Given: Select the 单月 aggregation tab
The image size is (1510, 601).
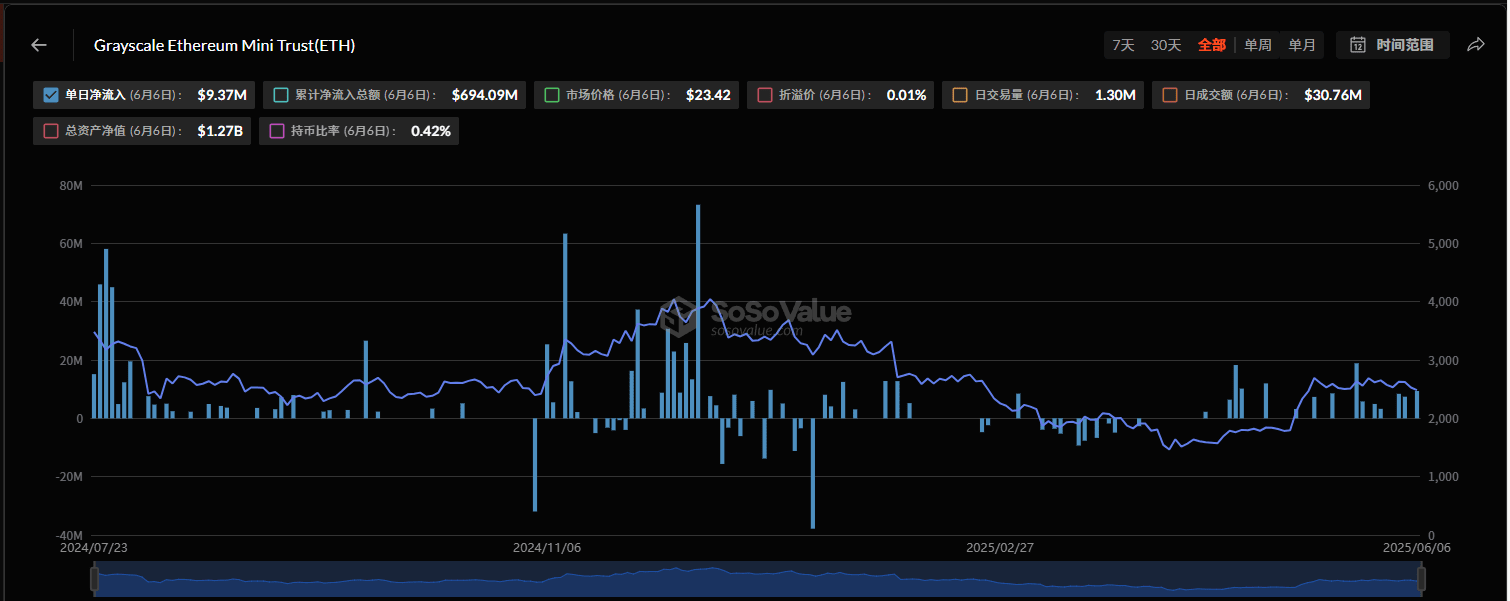Looking at the screenshot, I should [1302, 45].
